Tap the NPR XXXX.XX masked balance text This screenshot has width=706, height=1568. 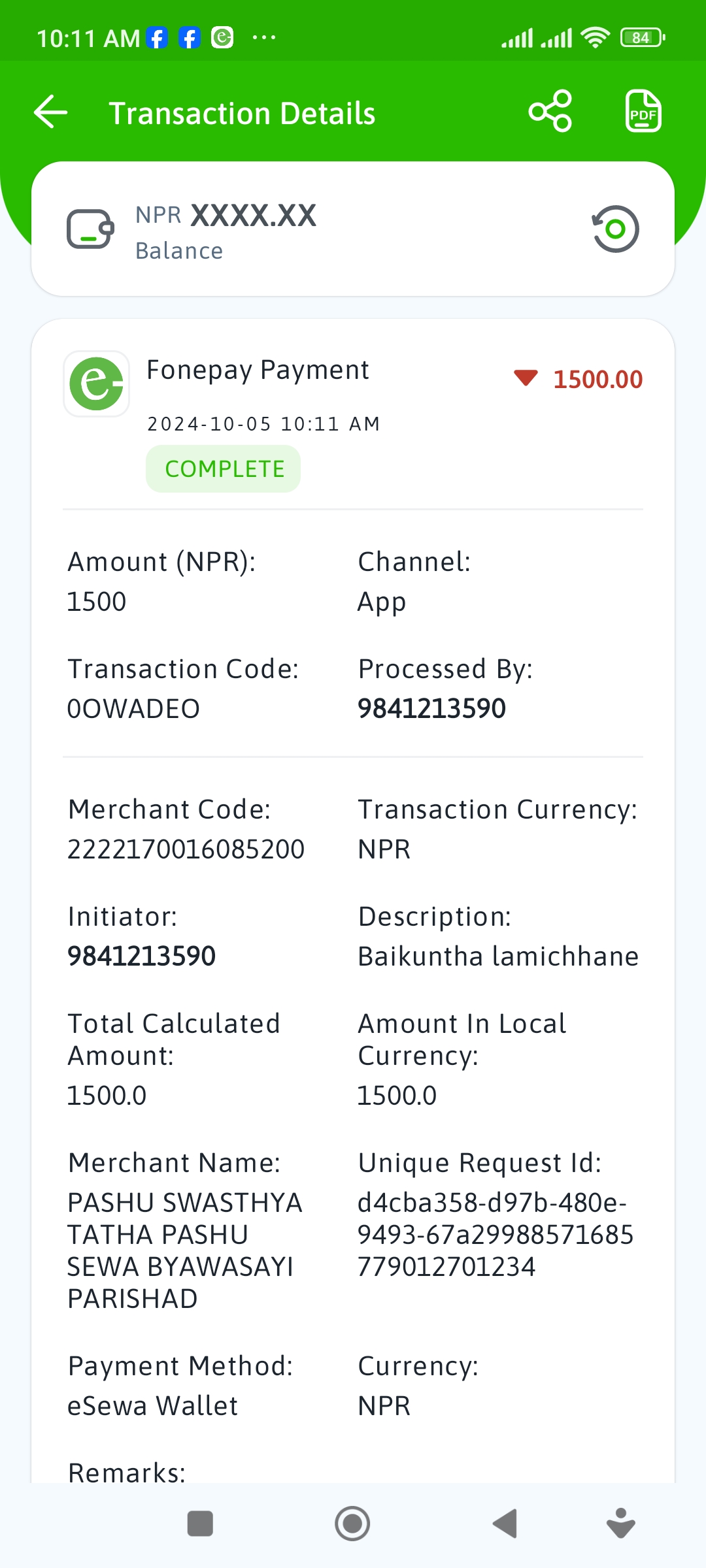click(x=226, y=216)
